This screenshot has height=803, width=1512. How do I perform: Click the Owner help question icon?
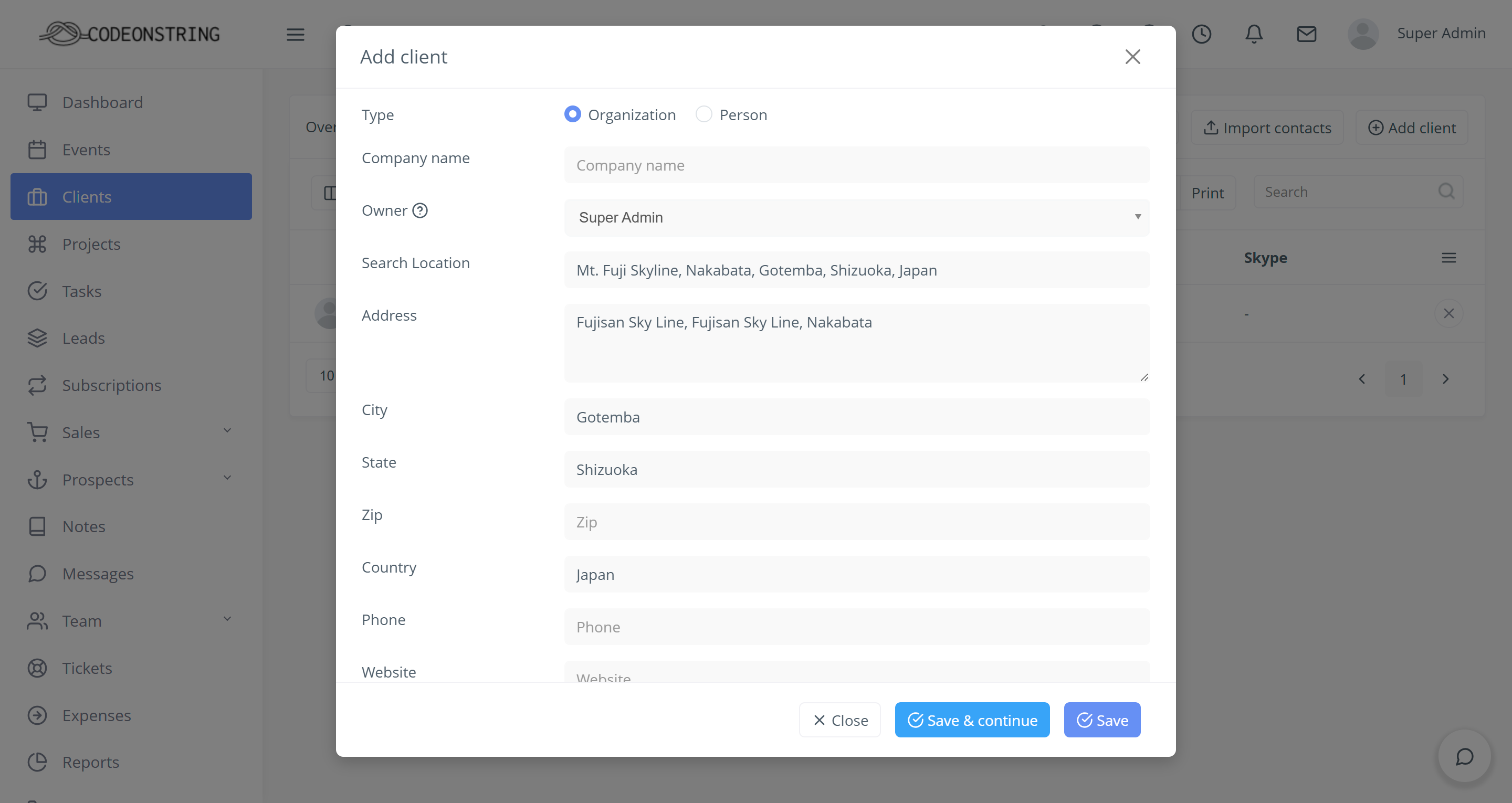click(x=419, y=210)
